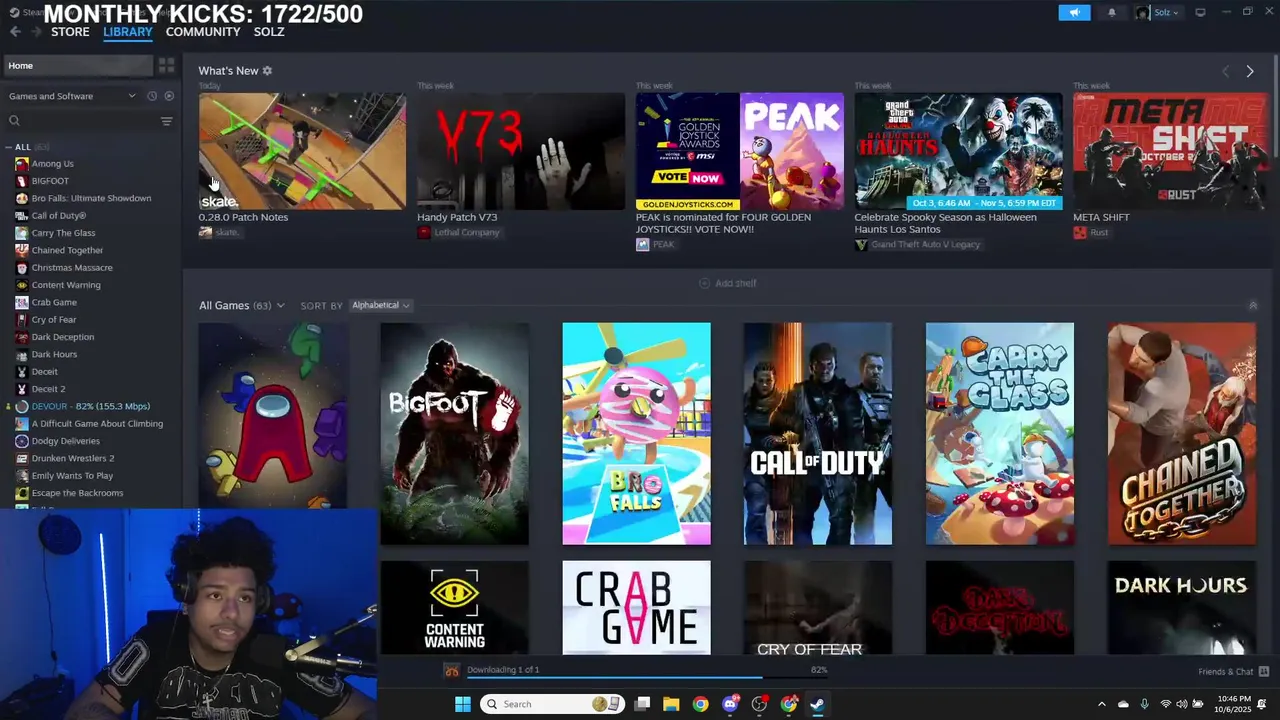Screen dimensions: 1280x720
Task: Click the recent activity clock sort icon
Action: click(152, 96)
